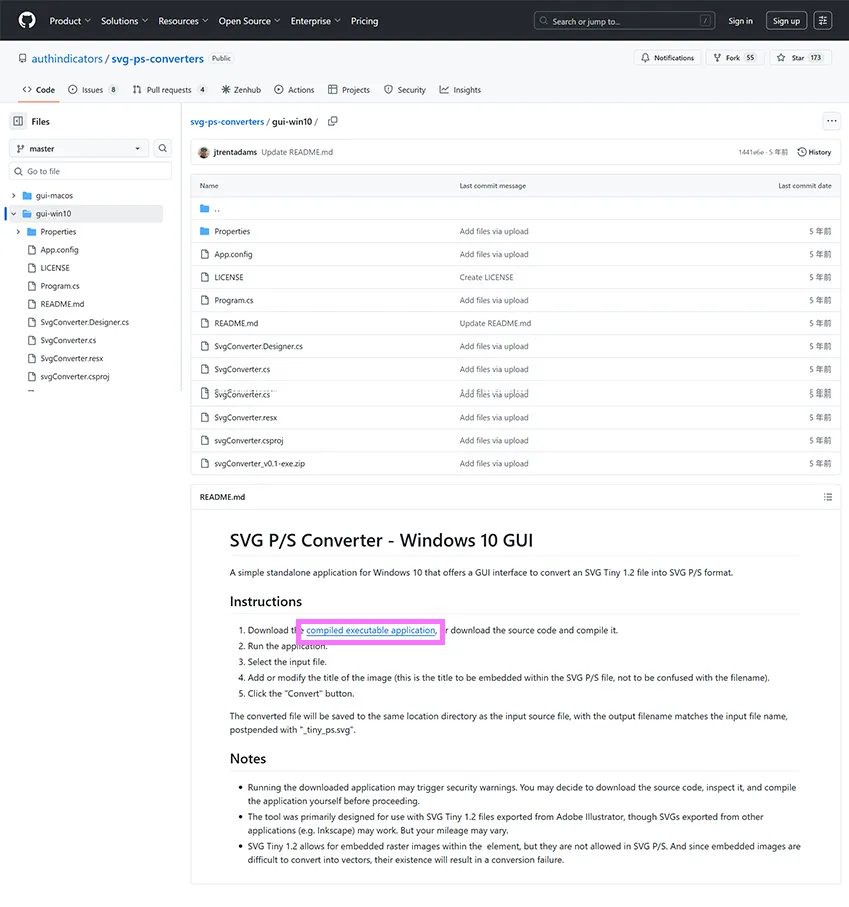Go to the Actions tab

[x=294, y=90]
